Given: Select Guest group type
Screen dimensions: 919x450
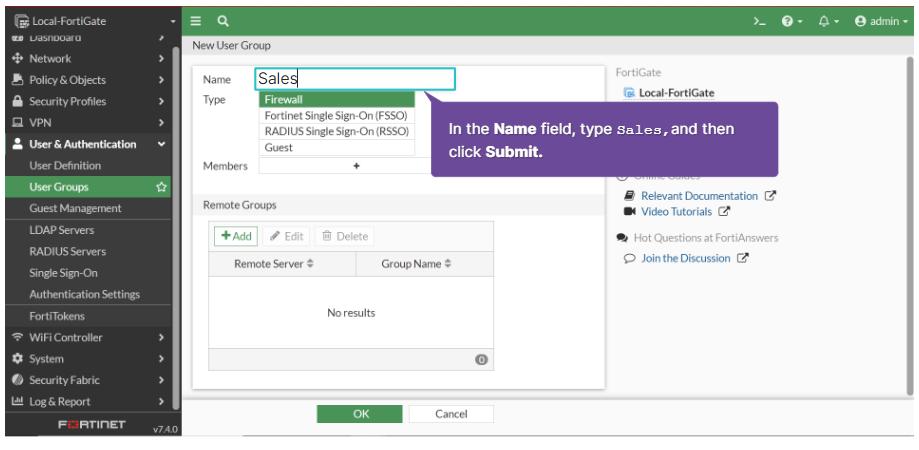Looking at the screenshot, I should coord(336,148).
